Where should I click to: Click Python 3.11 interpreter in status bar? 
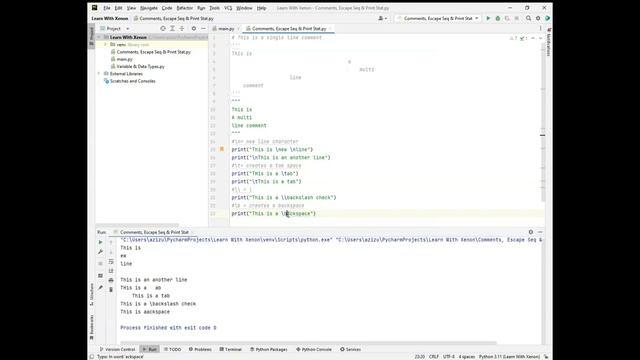(x=509, y=357)
